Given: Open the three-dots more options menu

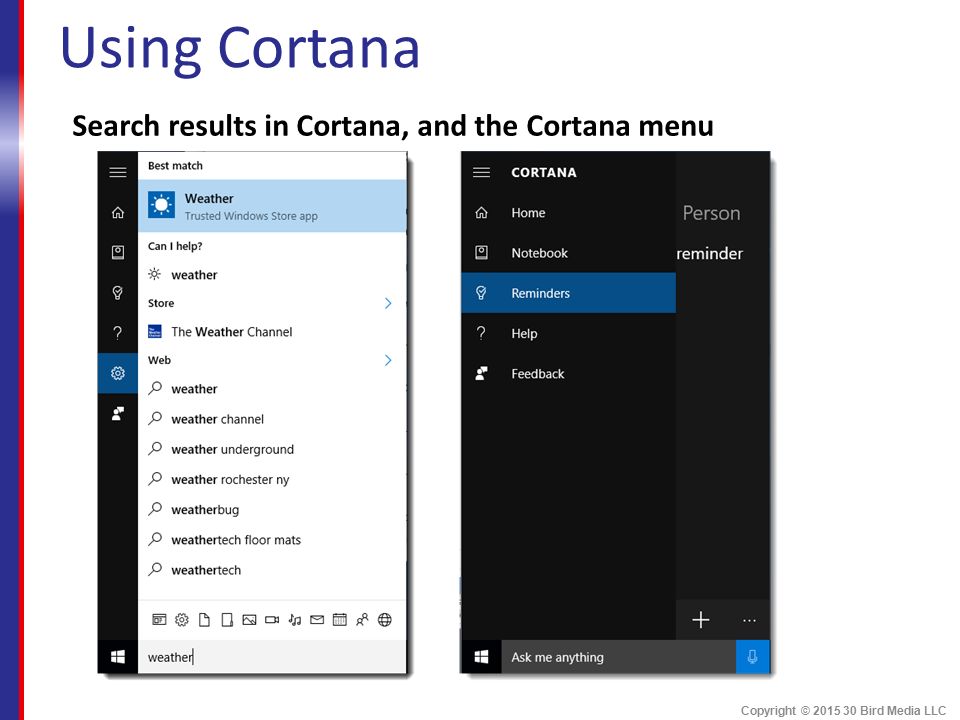Looking at the screenshot, I should (749, 620).
